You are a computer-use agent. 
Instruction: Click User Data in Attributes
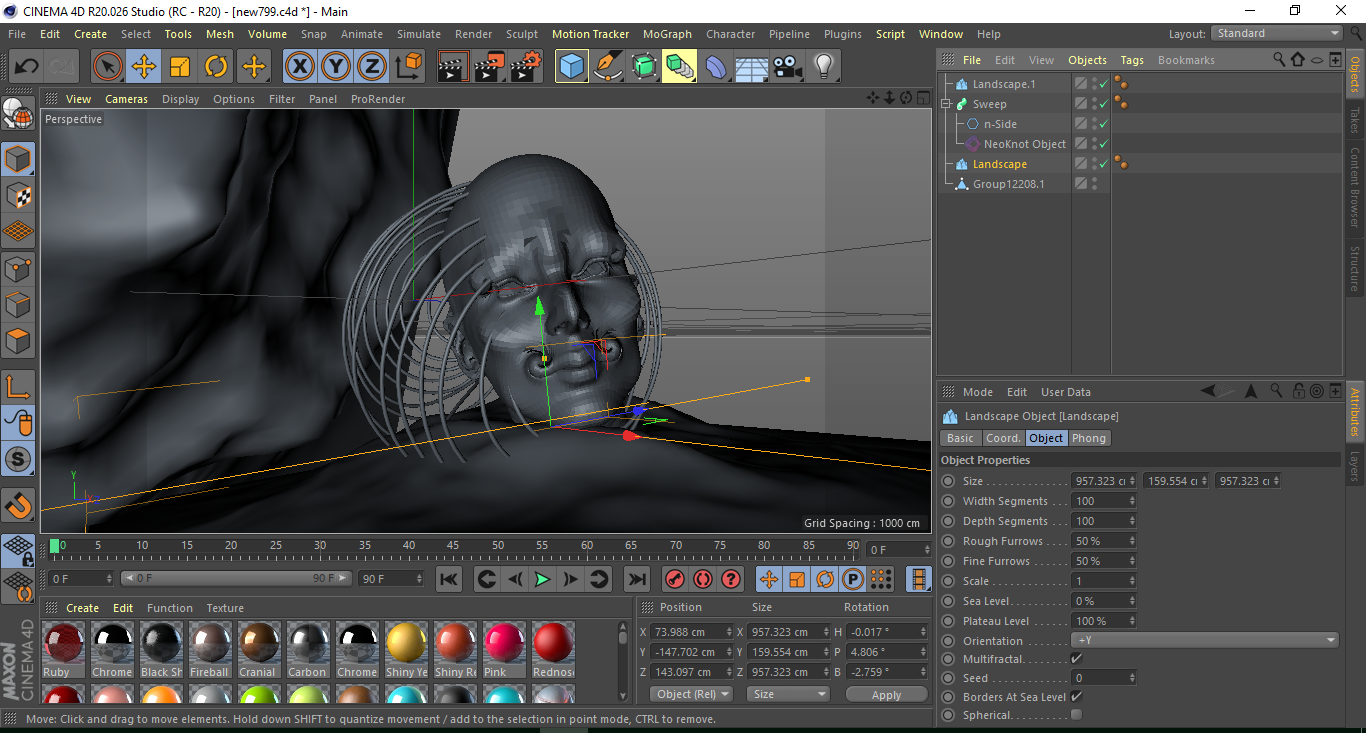(1066, 392)
